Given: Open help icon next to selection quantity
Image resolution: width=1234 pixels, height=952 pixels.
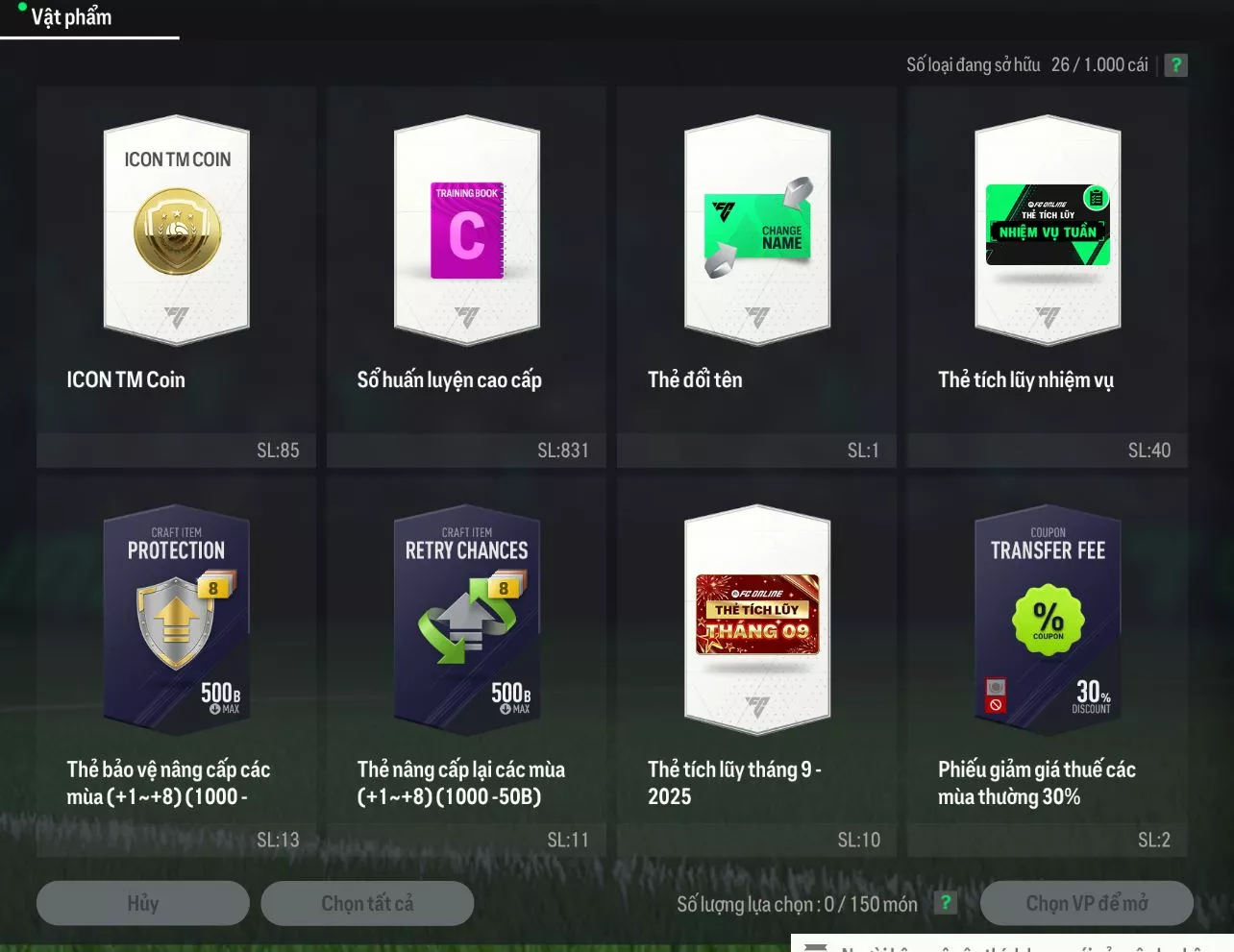Looking at the screenshot, I should [x=946, y=903].
